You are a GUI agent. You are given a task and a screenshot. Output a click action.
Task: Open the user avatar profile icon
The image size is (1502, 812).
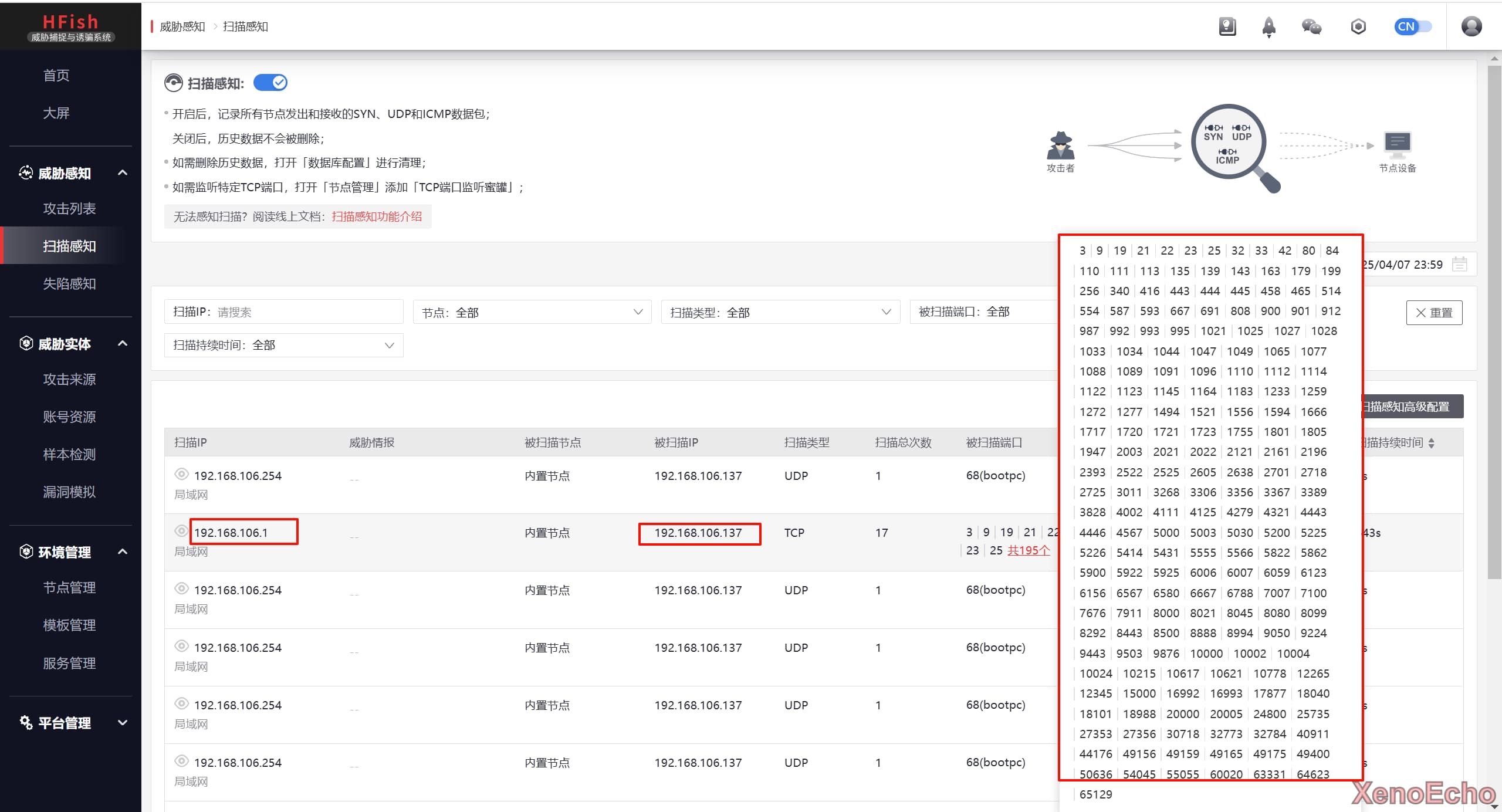[x=1471, y=26]
